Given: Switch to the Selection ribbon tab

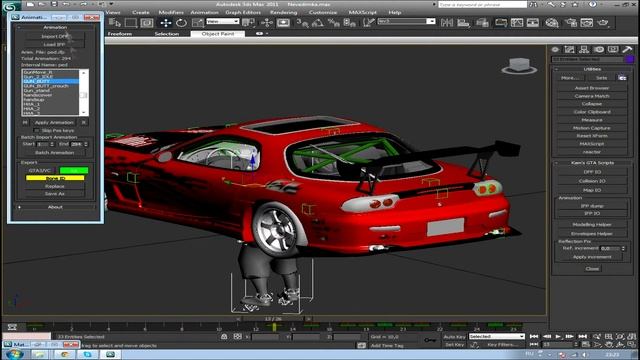Looking at the screenshot, I should click(167, 34).
